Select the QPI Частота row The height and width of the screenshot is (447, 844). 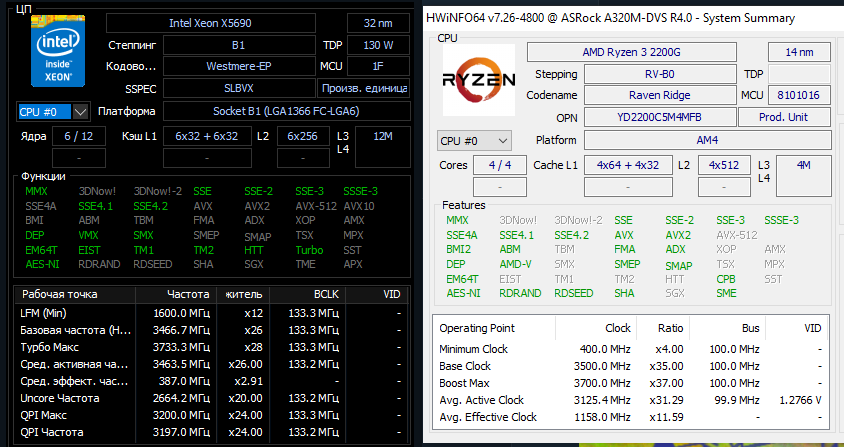click(x=211, y=432)
